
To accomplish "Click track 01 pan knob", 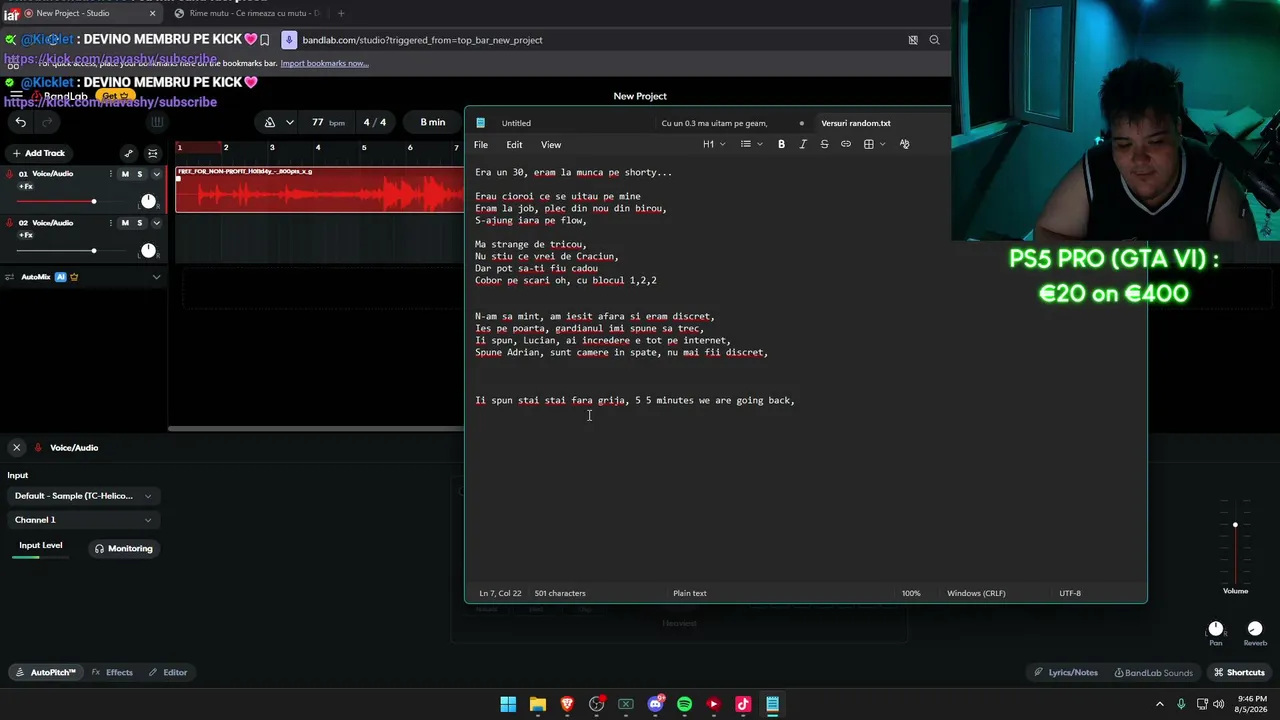I will point(148,201).
